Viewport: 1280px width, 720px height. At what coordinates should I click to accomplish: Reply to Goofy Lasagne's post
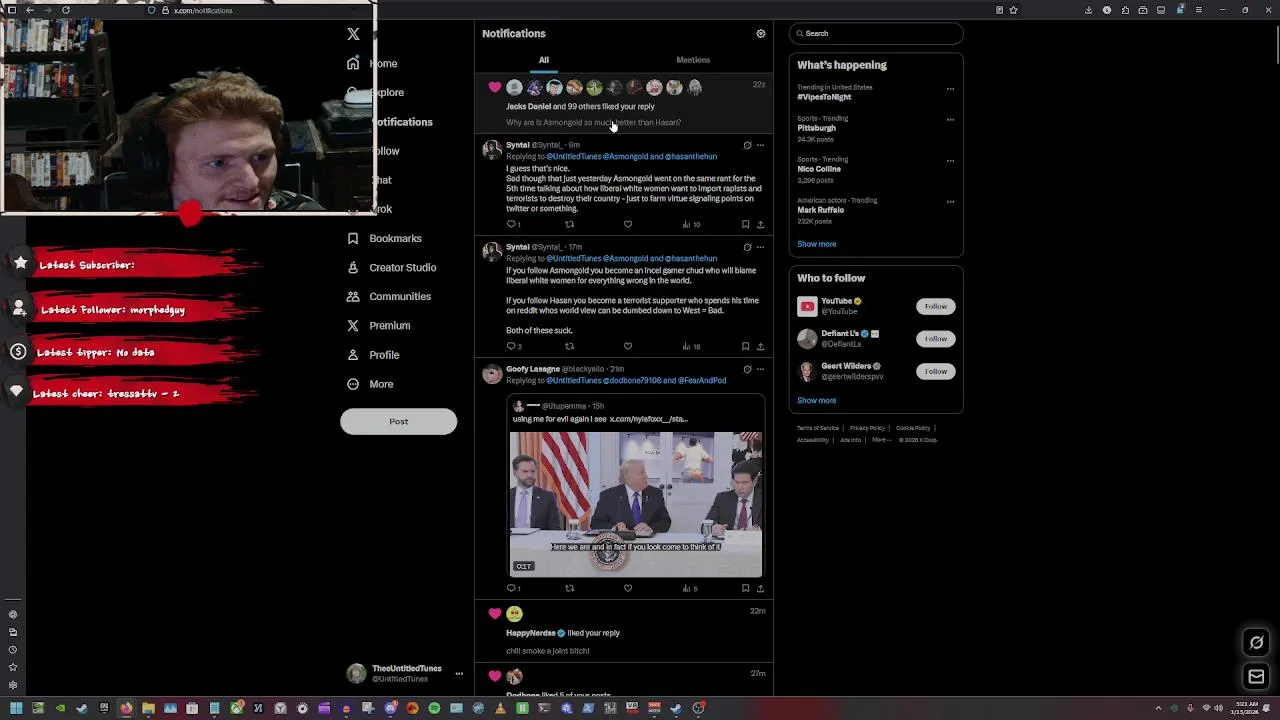point(512,588)
